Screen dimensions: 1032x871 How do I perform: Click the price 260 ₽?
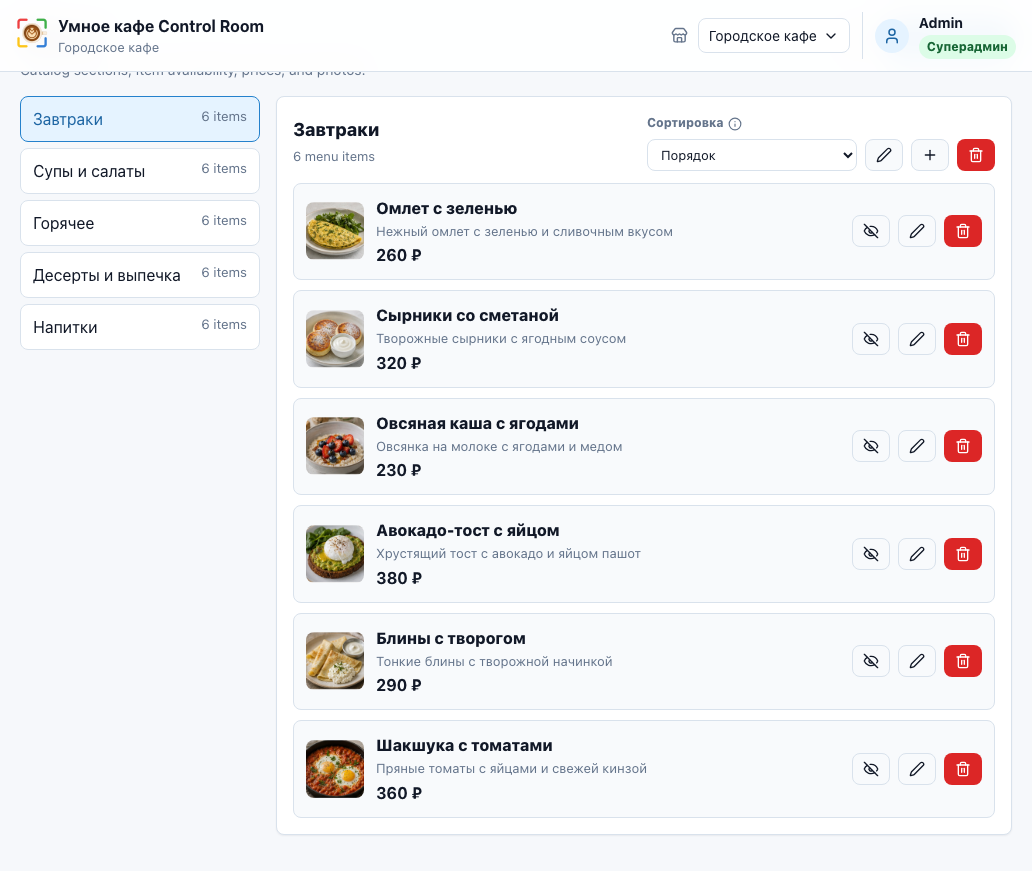pyautogui.click(x=398, y=255)
